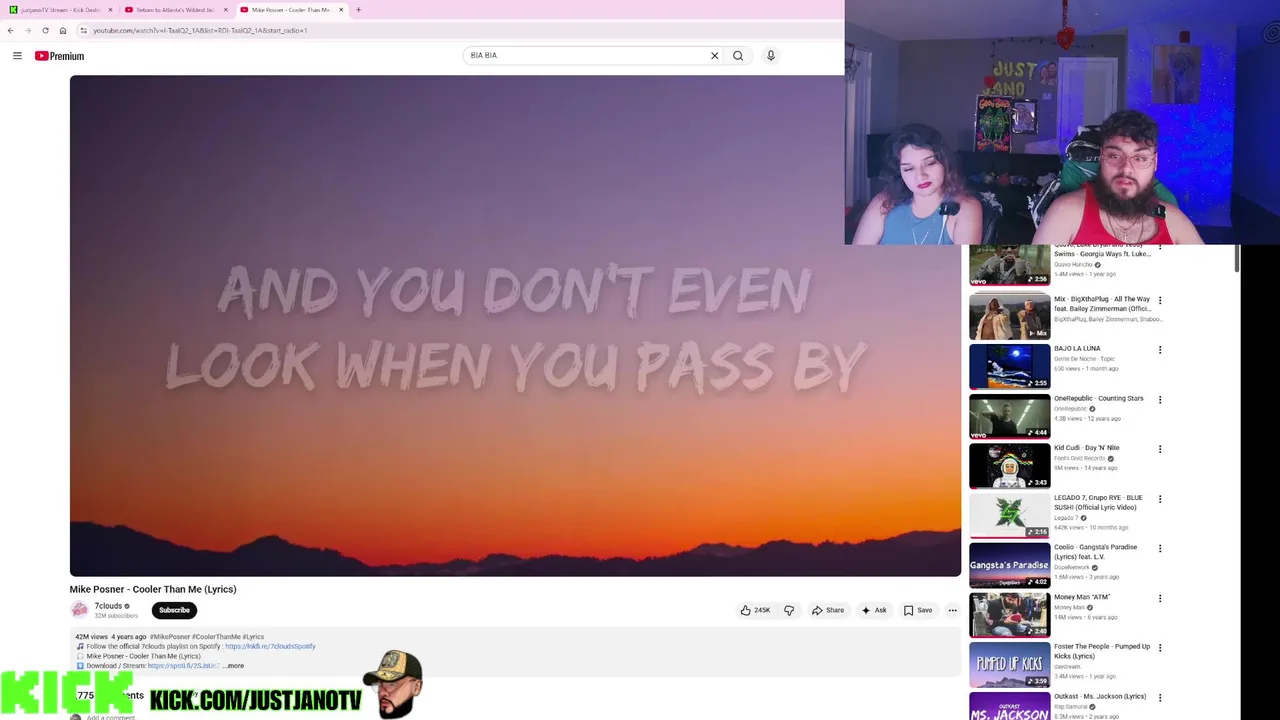Click the Kid Cudi - Day 'N' Nite title
This screenshot has width=1280, height=720.
(1087, 448)
